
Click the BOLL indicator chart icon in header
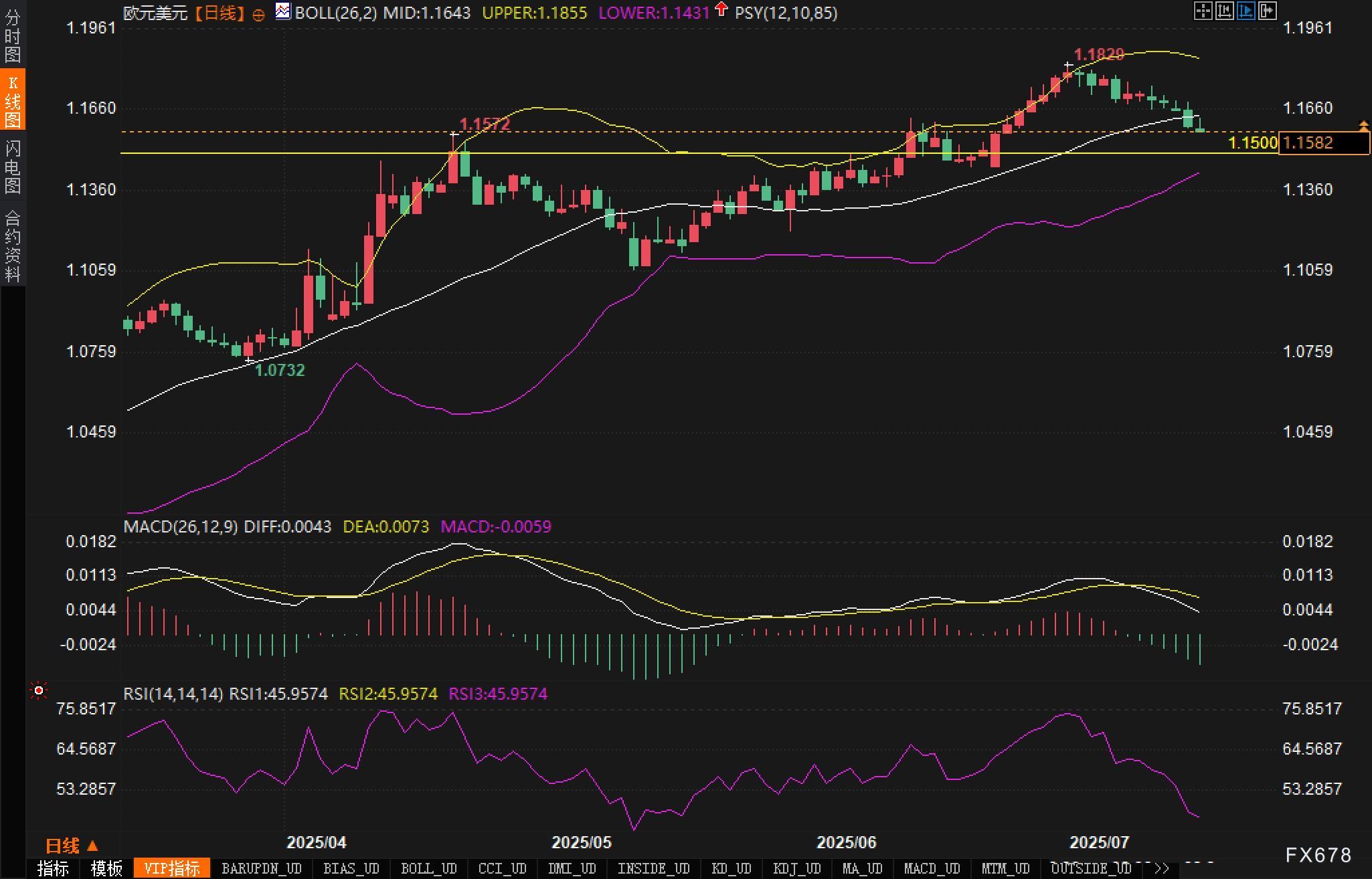click(283, 11)
